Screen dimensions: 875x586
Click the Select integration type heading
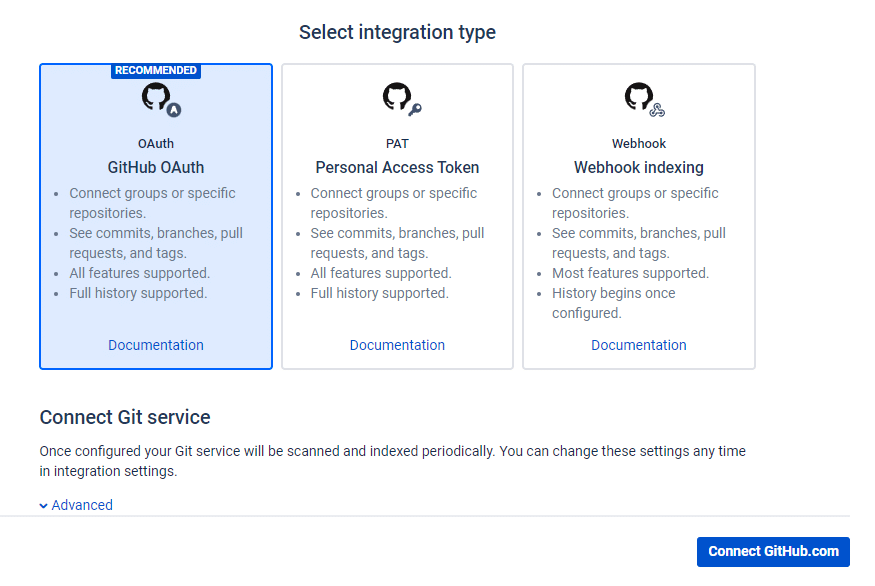(x=397, y=32)
